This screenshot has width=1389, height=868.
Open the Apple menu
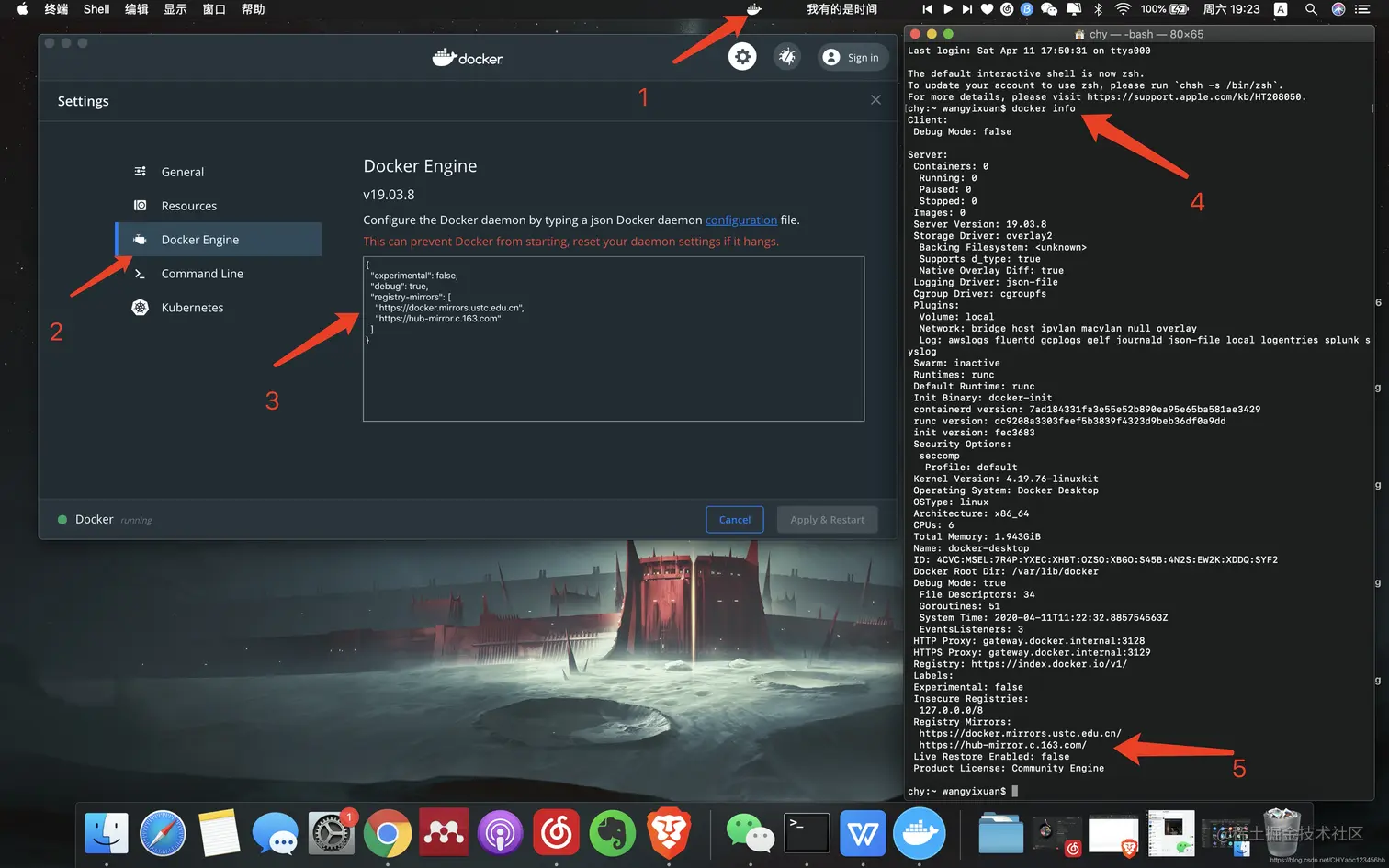pyautogui.click(x=22, y=9)
